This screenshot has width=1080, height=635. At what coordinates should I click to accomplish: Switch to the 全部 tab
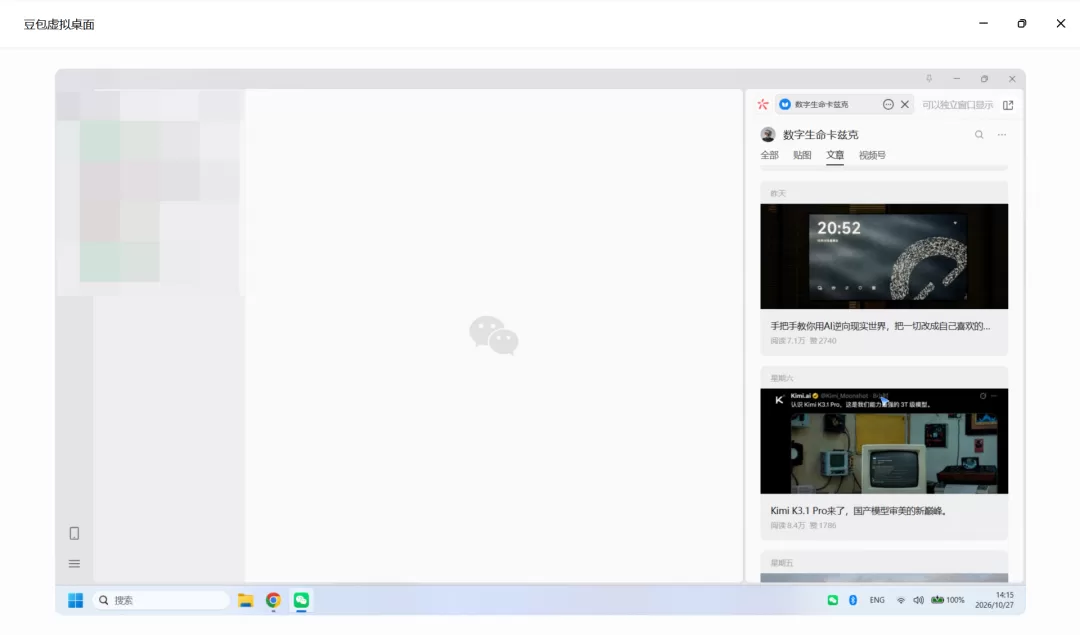tap(769, 156)
